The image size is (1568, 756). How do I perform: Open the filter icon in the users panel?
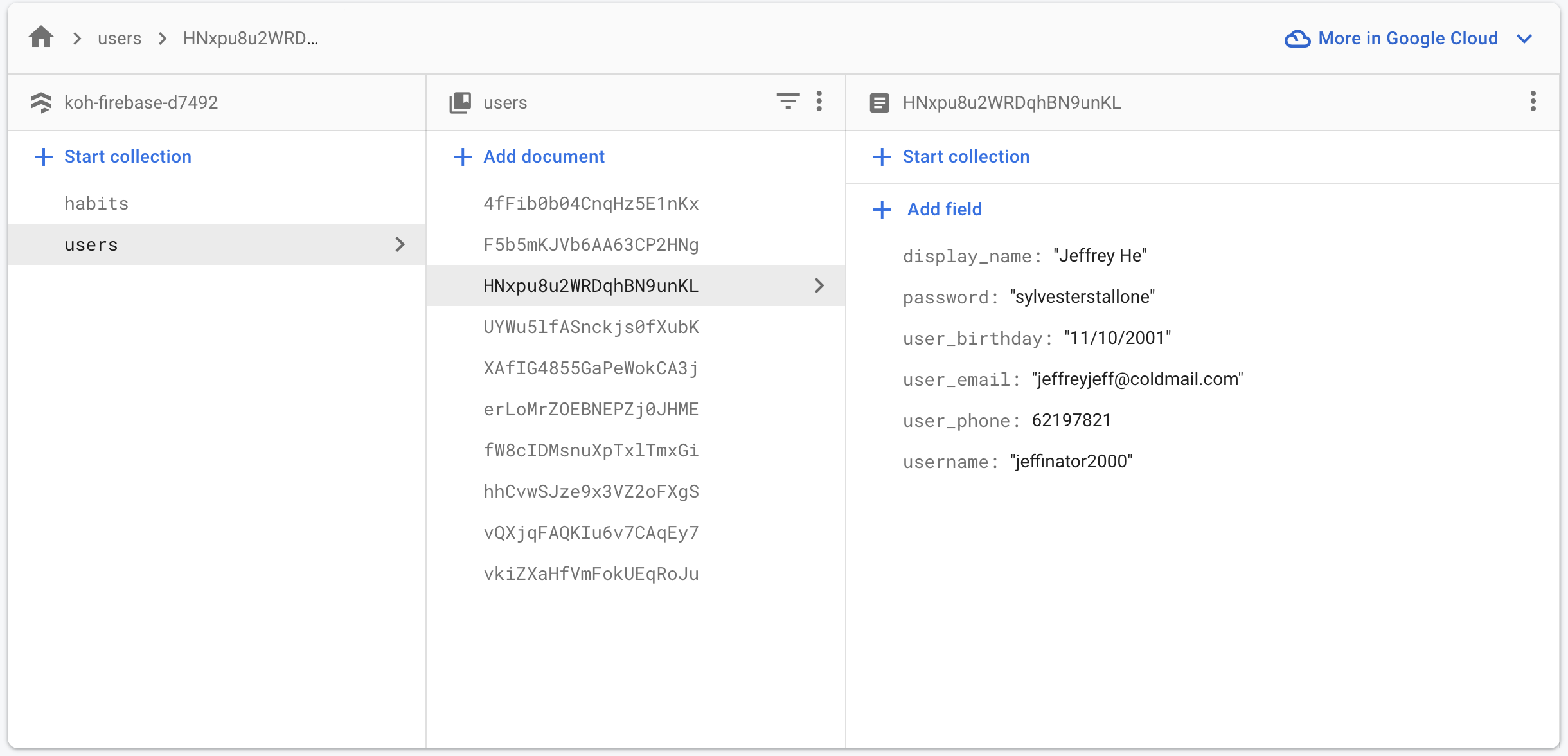tap(788, 101)
